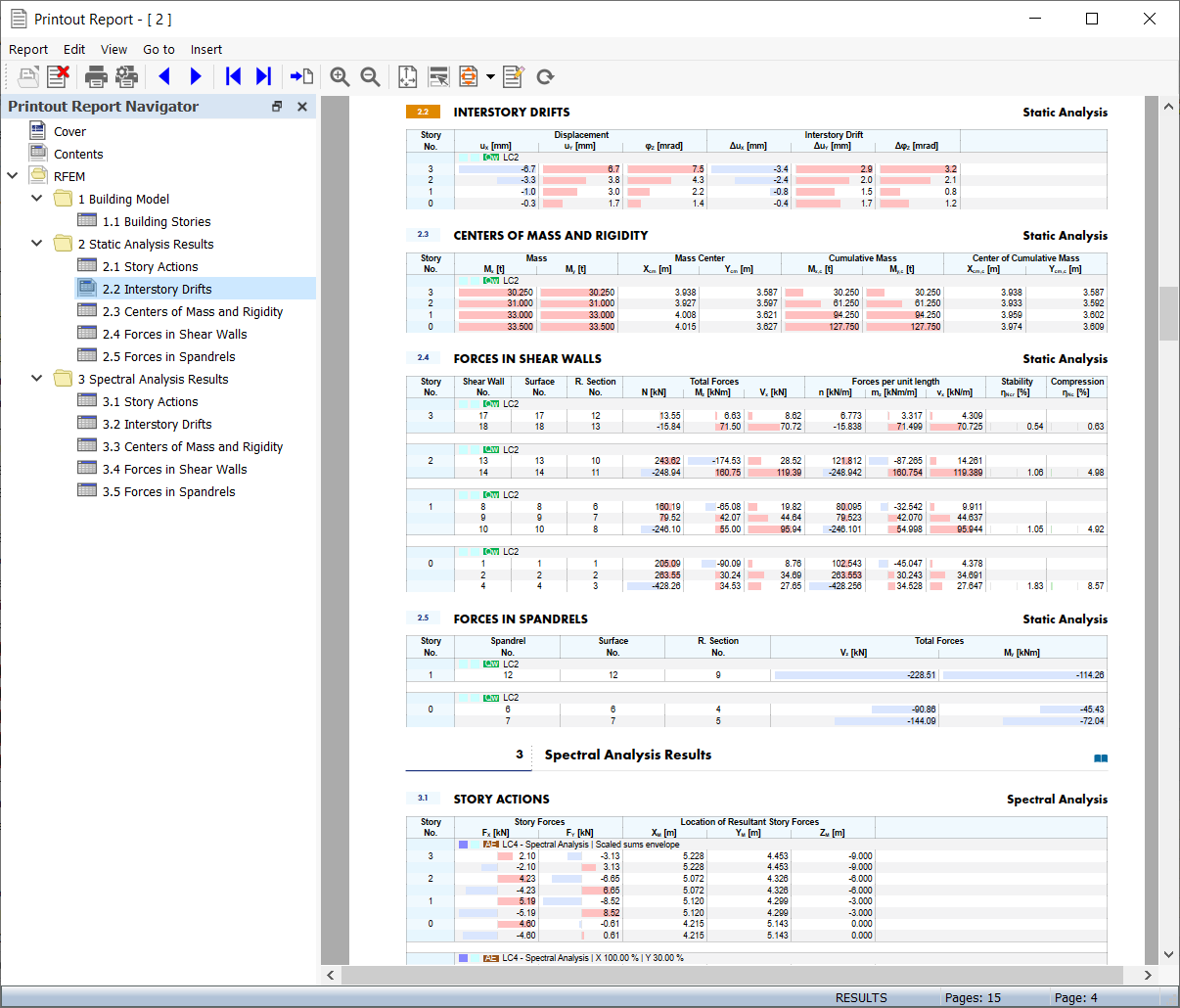Collapse the Spectral Analysis Results folder
The width and height of the screenshot is (1180, 1008).
37,379
